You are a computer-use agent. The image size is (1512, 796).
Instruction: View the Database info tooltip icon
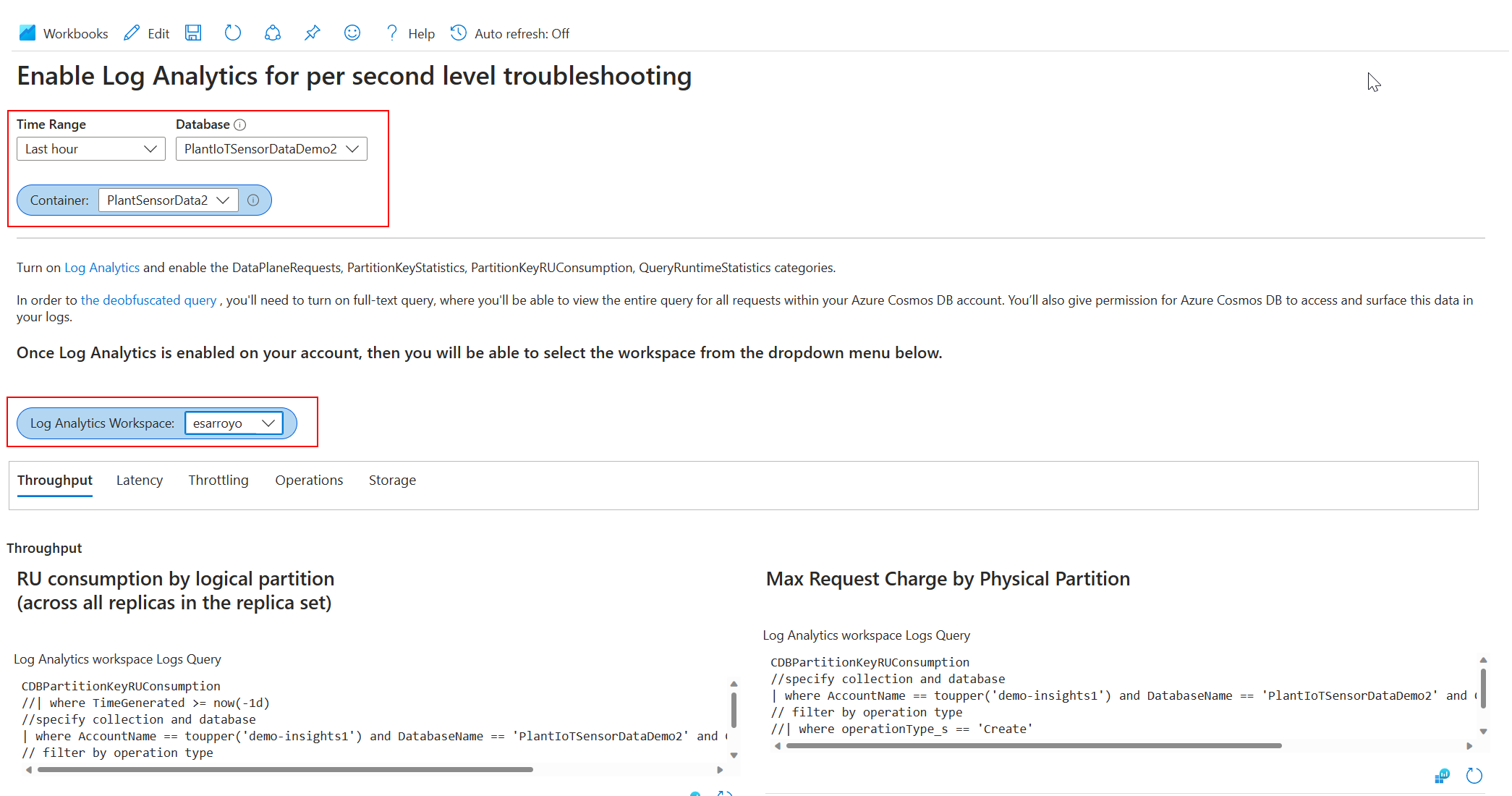tap(239, 124)
